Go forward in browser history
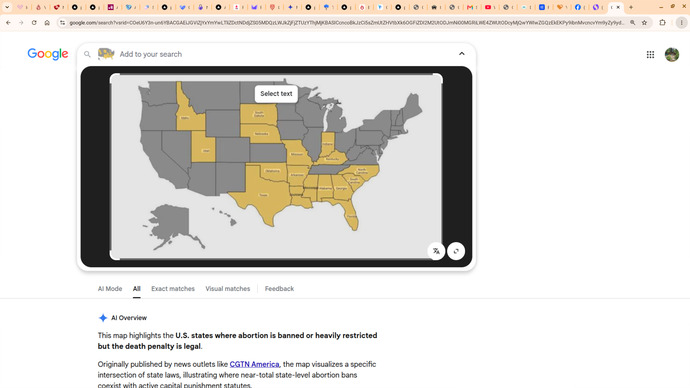 pos(21,22)
